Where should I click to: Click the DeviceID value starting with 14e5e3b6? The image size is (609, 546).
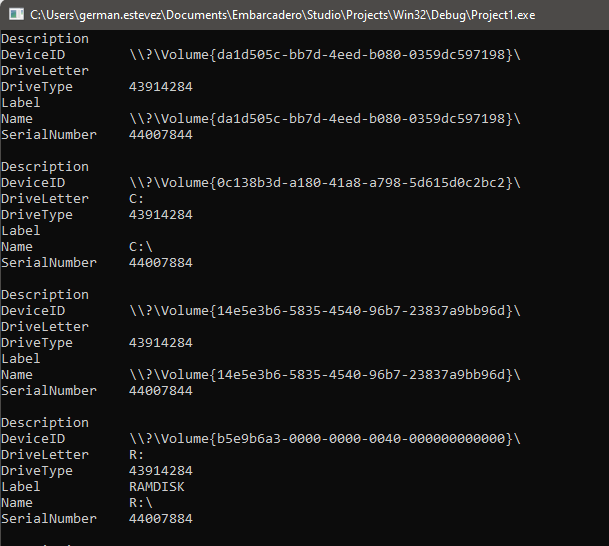coord(325,311)
